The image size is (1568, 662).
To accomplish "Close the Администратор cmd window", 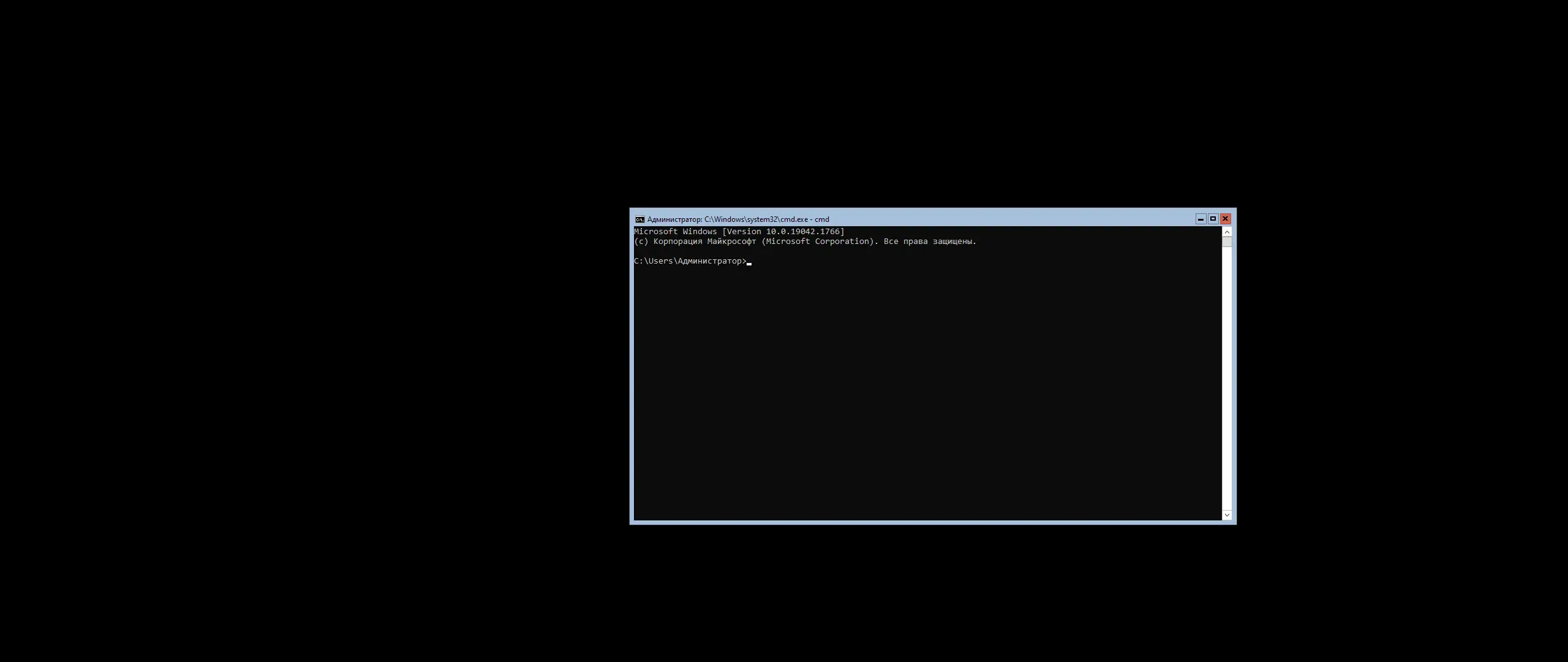I will click(1226, 219).
